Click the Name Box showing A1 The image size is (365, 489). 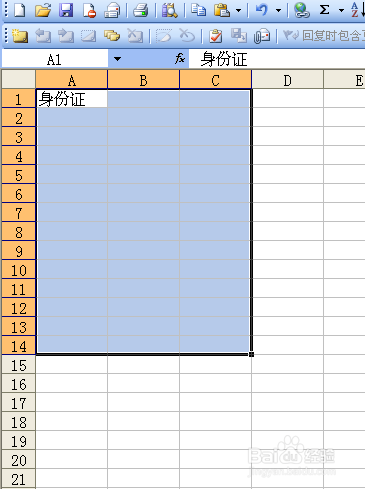tap(55, 59)
